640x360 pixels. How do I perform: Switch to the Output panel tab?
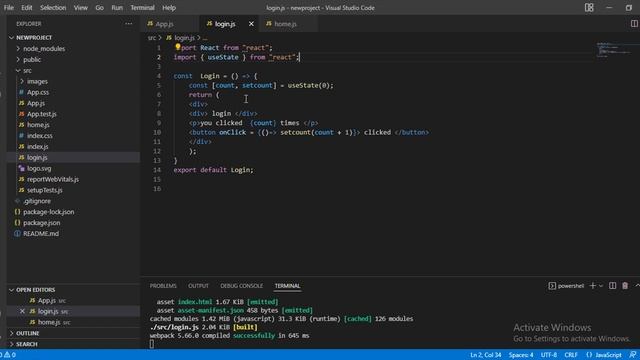tap(198, 286)
